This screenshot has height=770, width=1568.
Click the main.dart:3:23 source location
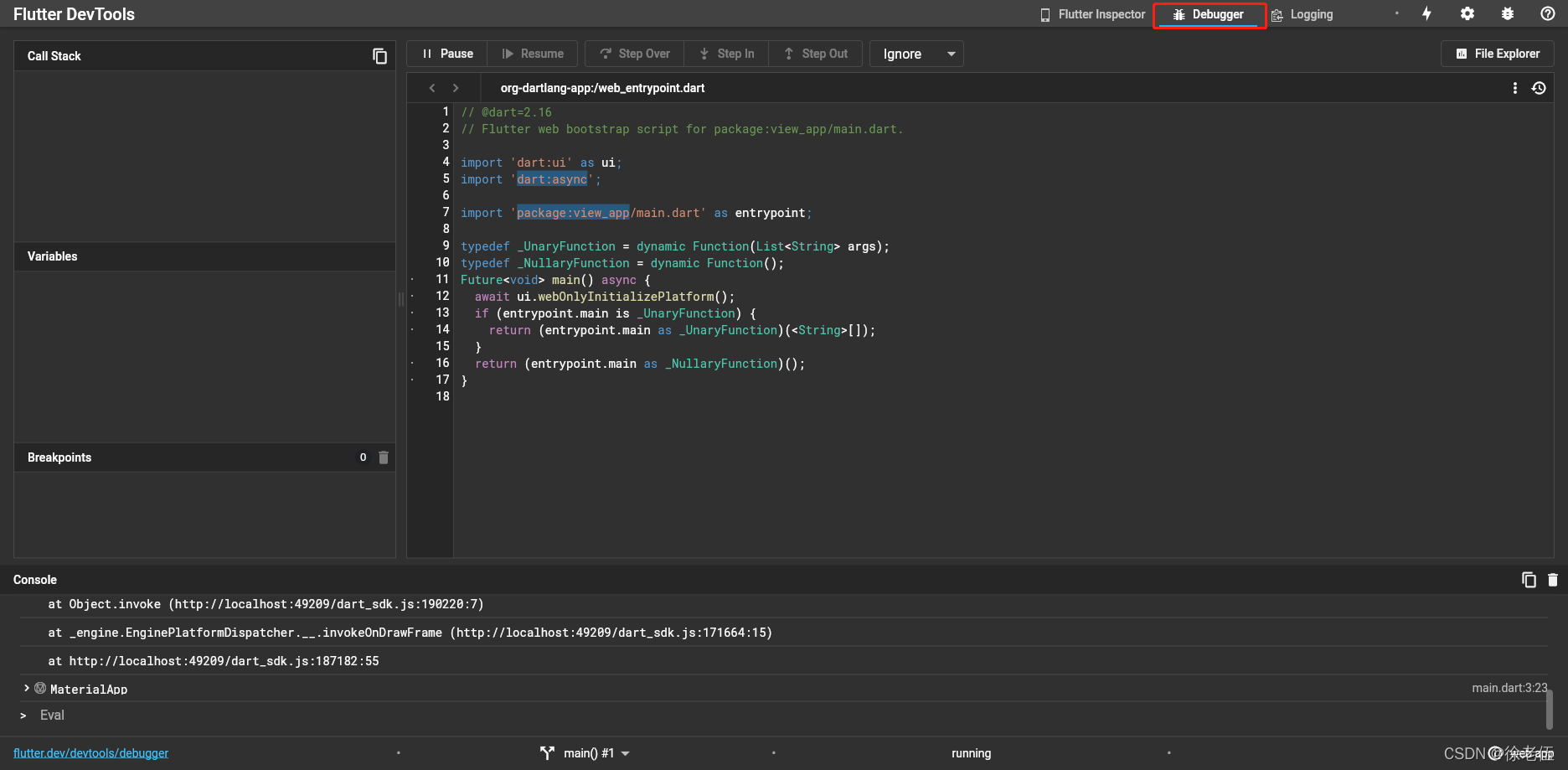(x=1509, y=688)
